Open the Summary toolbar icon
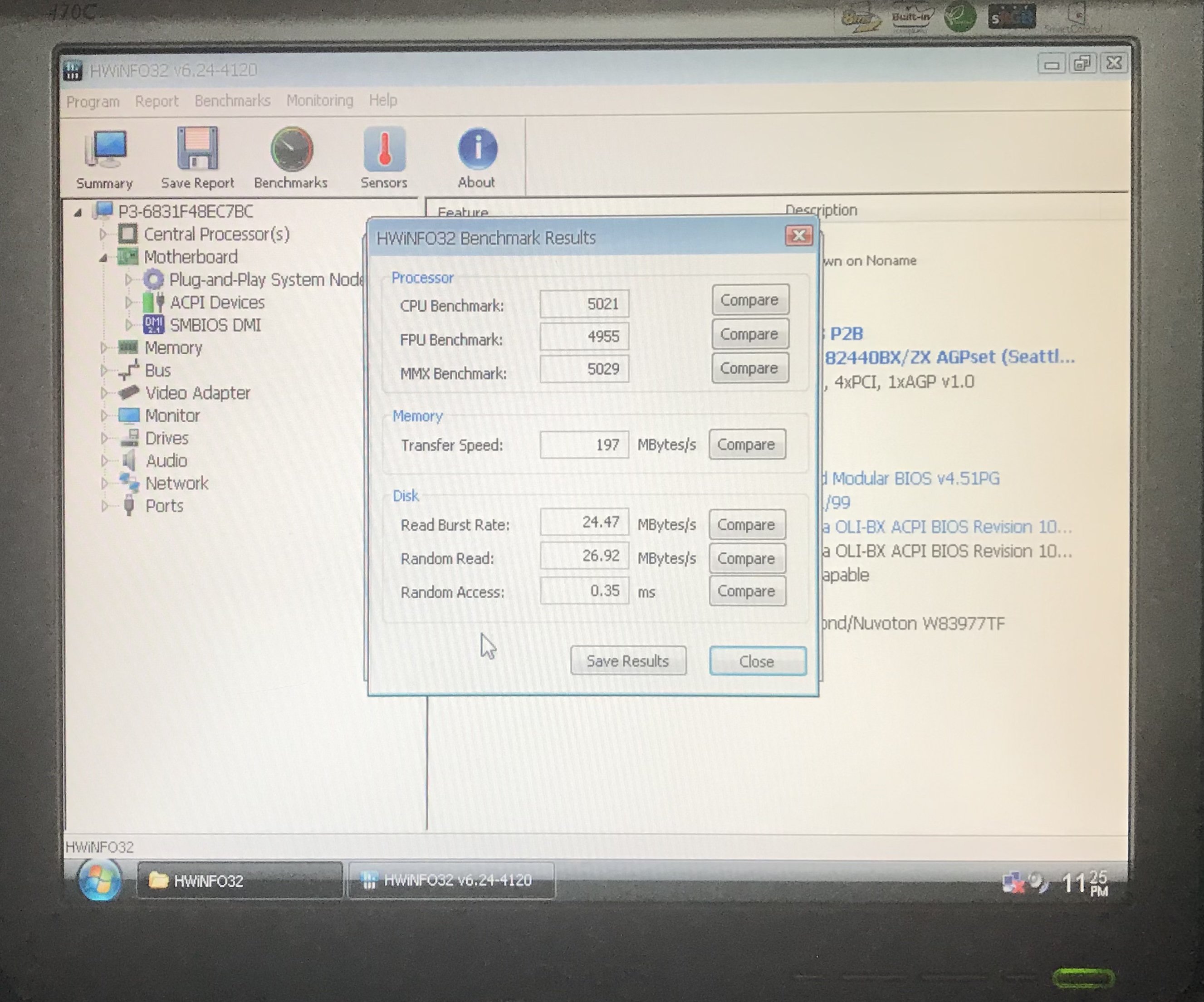 pyautogui.click(x=105, y=149)
